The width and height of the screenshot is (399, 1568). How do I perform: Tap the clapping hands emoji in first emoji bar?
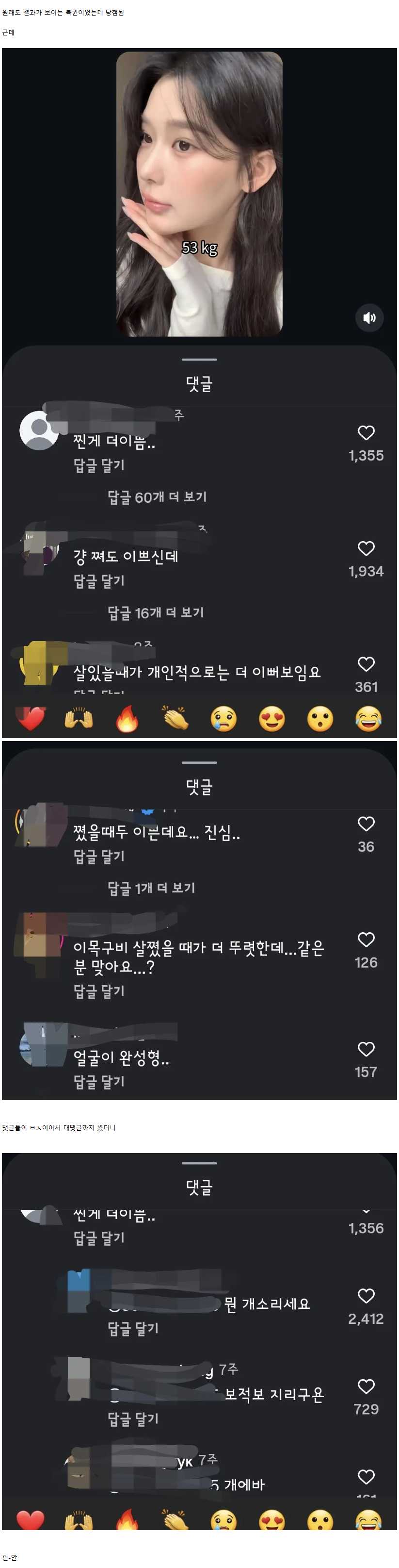(175, 719)
